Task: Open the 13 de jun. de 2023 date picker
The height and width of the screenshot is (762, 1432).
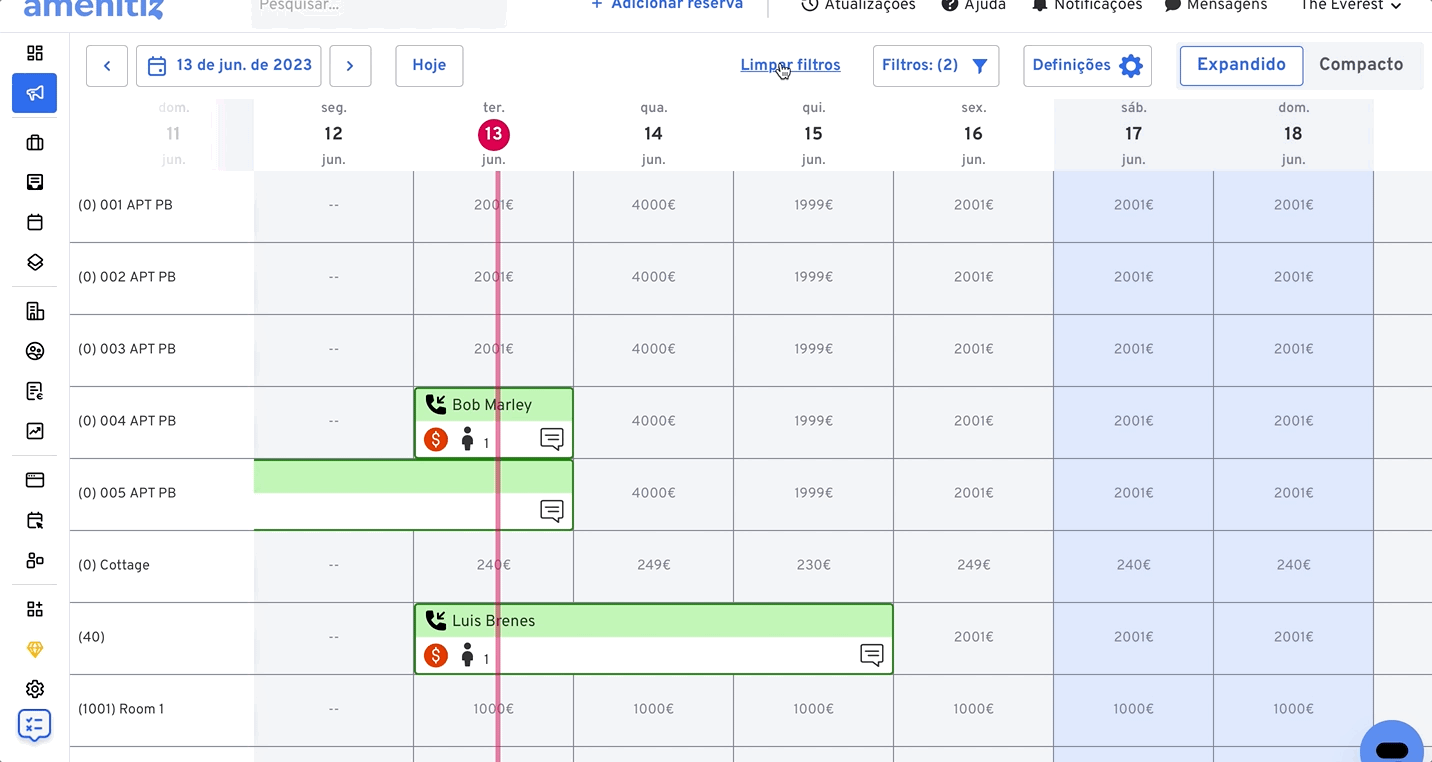Action: pyautogui.click(x=229, y=66)
